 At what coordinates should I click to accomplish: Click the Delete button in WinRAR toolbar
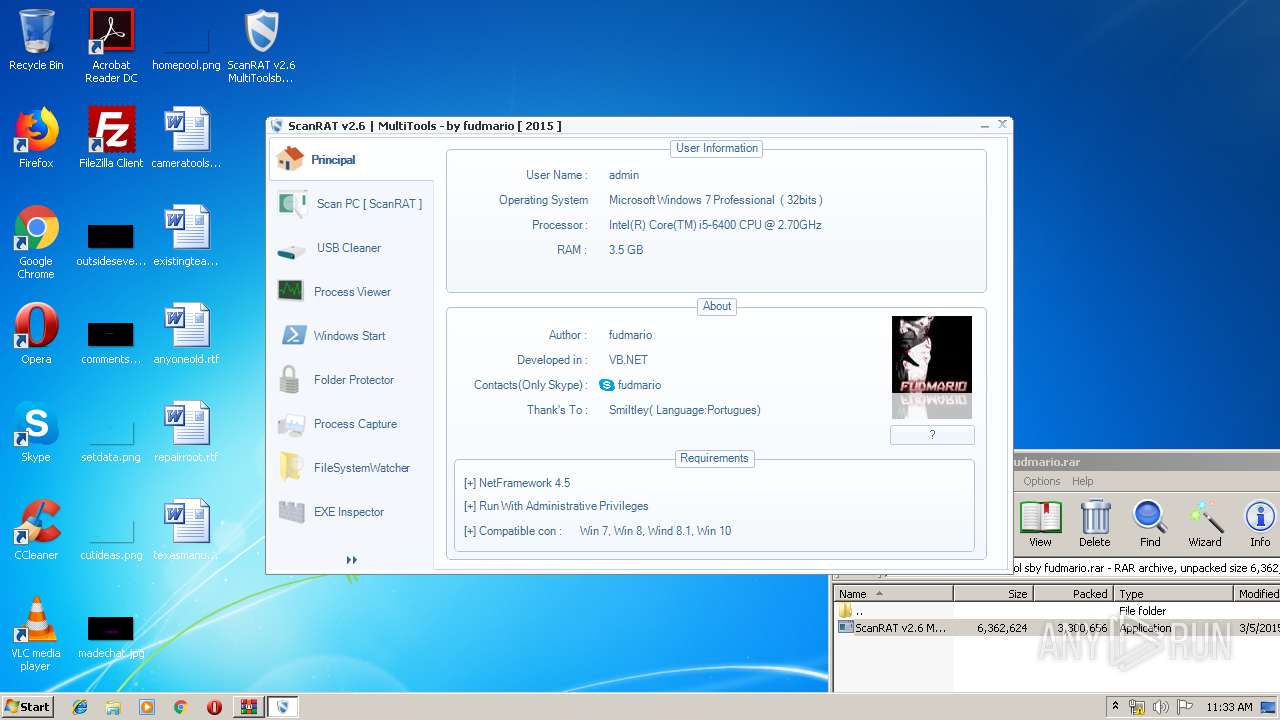(x=1094, y=524)
